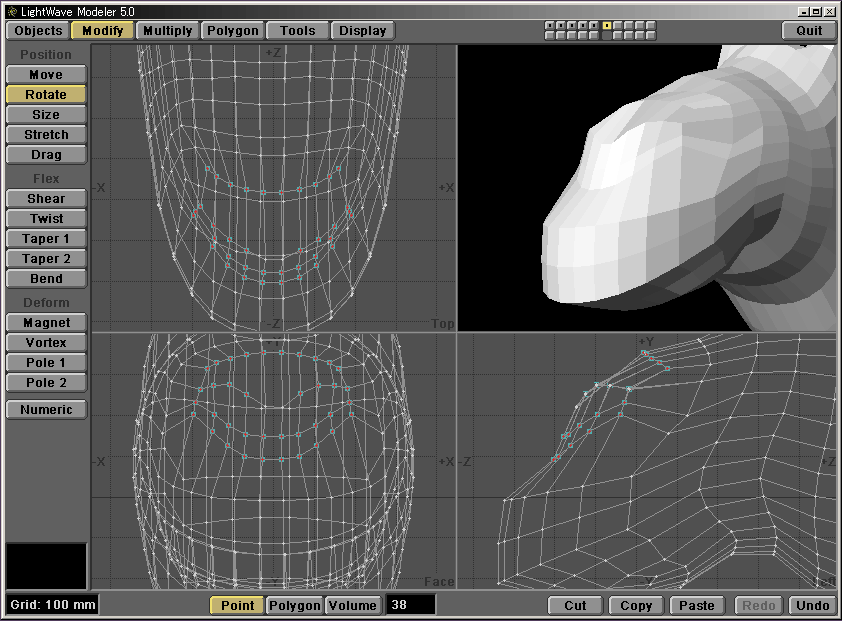Switch to Volume selection mode
This screenshot has height=621, width=842.
352,605
